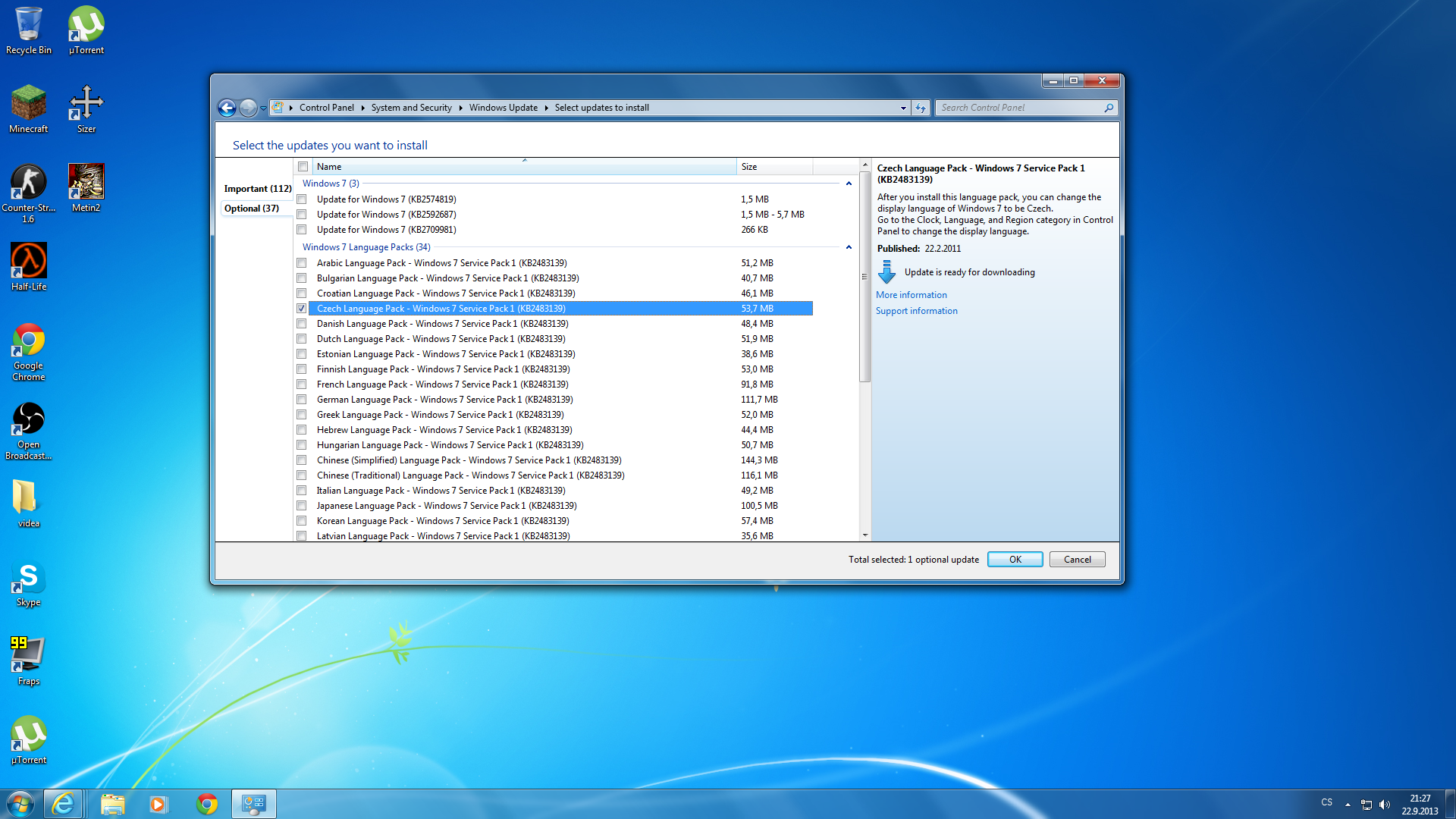Open Minecraft desktop shortcut icon
This screenshot has width=1456, height=819.
pos(29,103)
